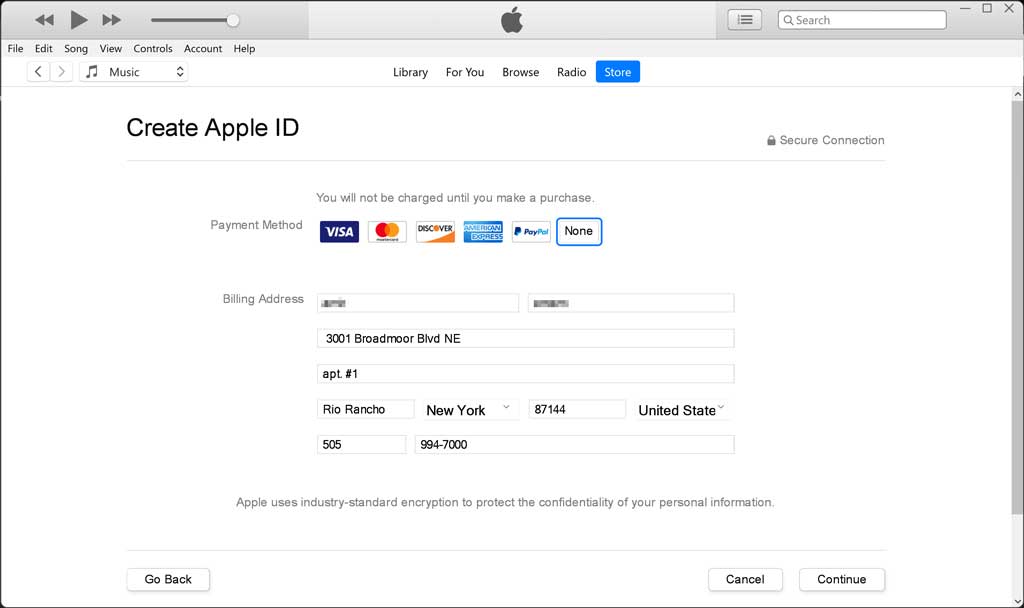
Task: Go forward with the right chevron
Action: click(x=61, y=72)
